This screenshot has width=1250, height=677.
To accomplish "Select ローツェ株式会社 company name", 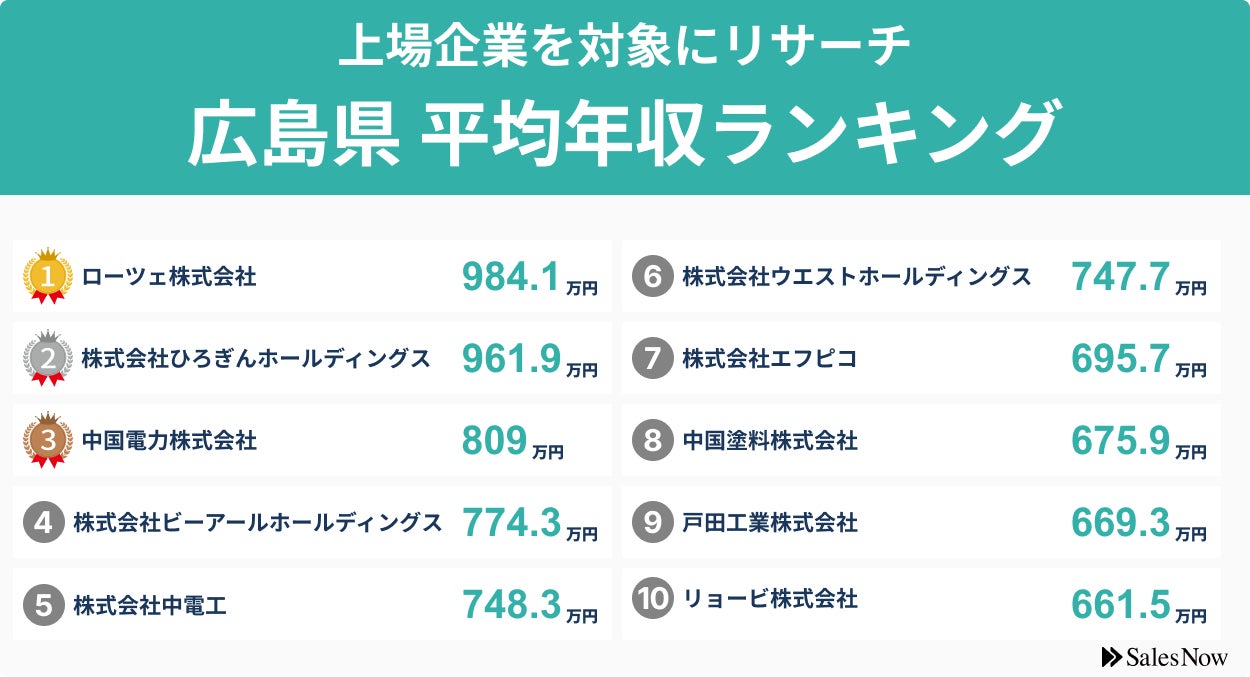I will (x=168, y=277).
